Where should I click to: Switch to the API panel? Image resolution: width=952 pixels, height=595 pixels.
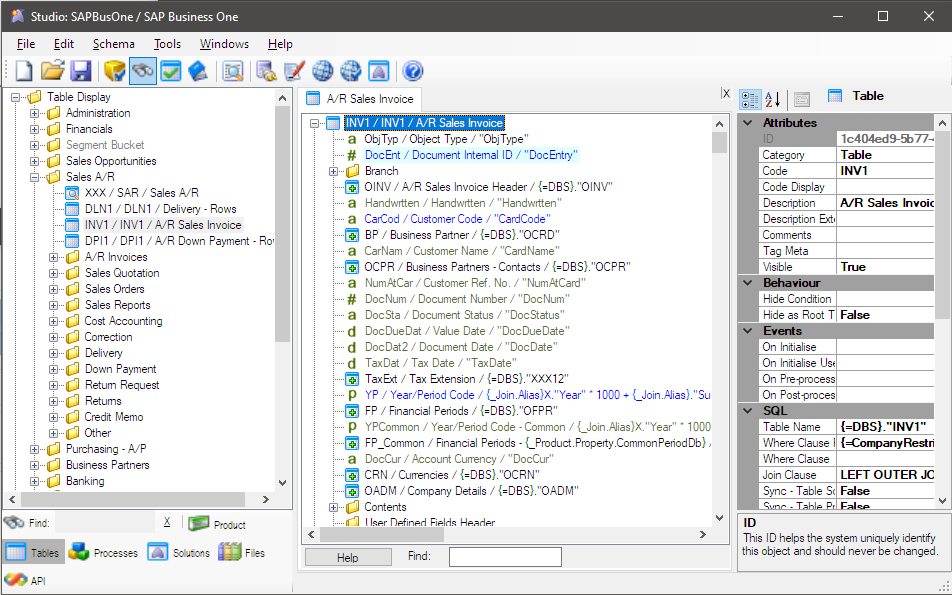click(24, 580)
